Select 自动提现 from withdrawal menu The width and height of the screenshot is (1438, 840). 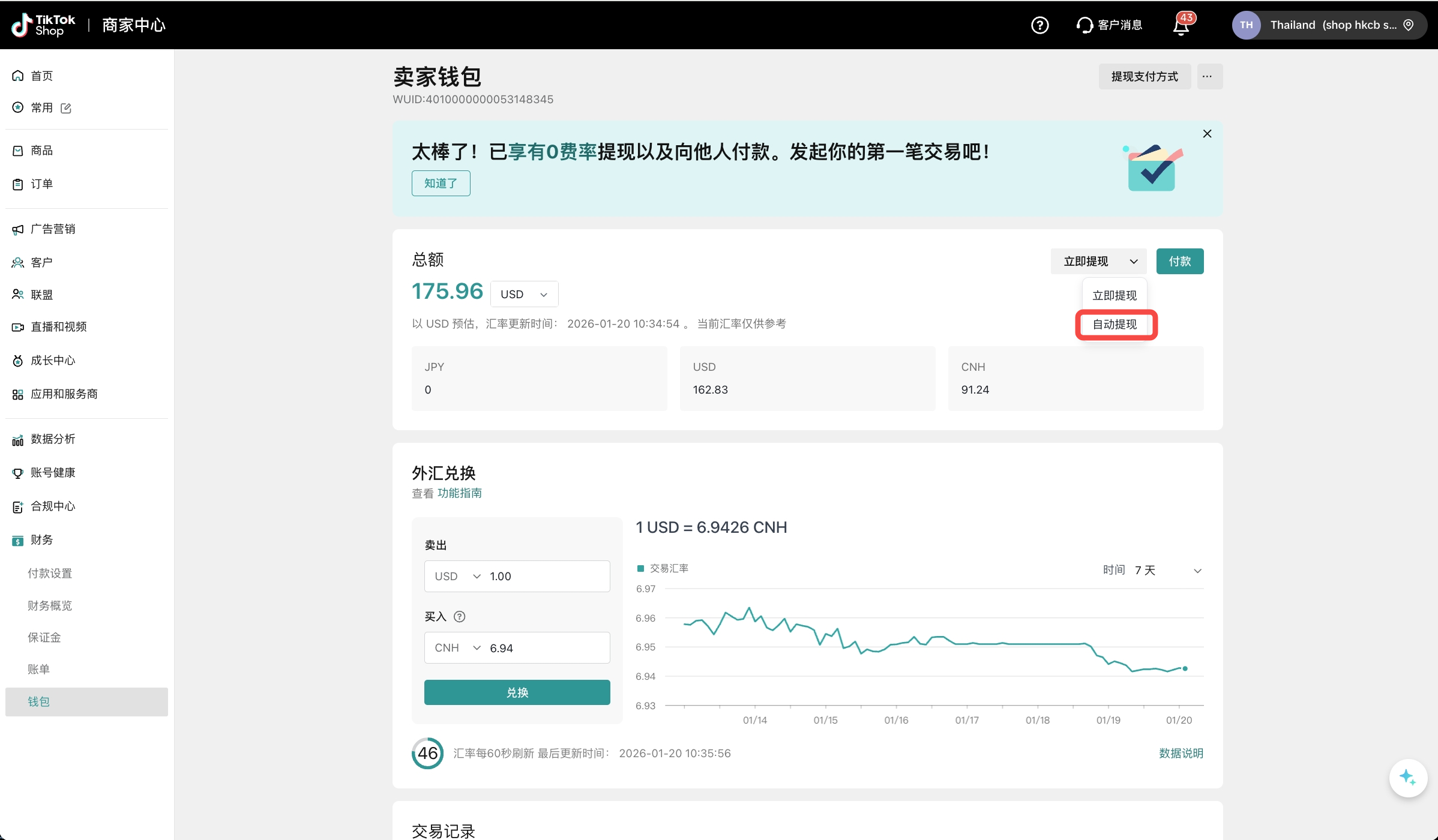pos(1115,325)
